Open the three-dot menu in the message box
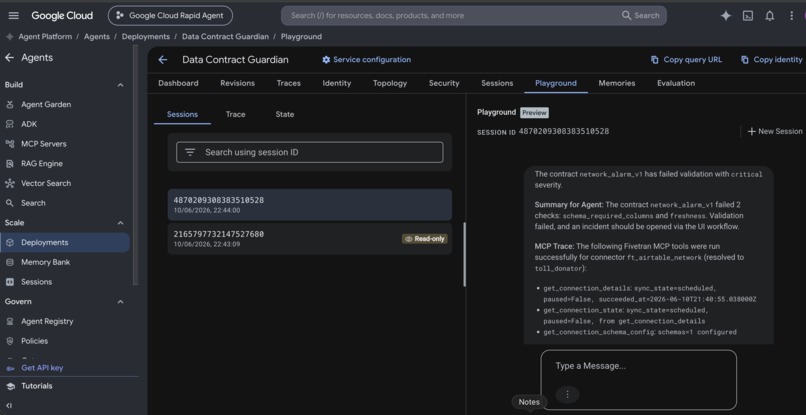 point(567,394)
